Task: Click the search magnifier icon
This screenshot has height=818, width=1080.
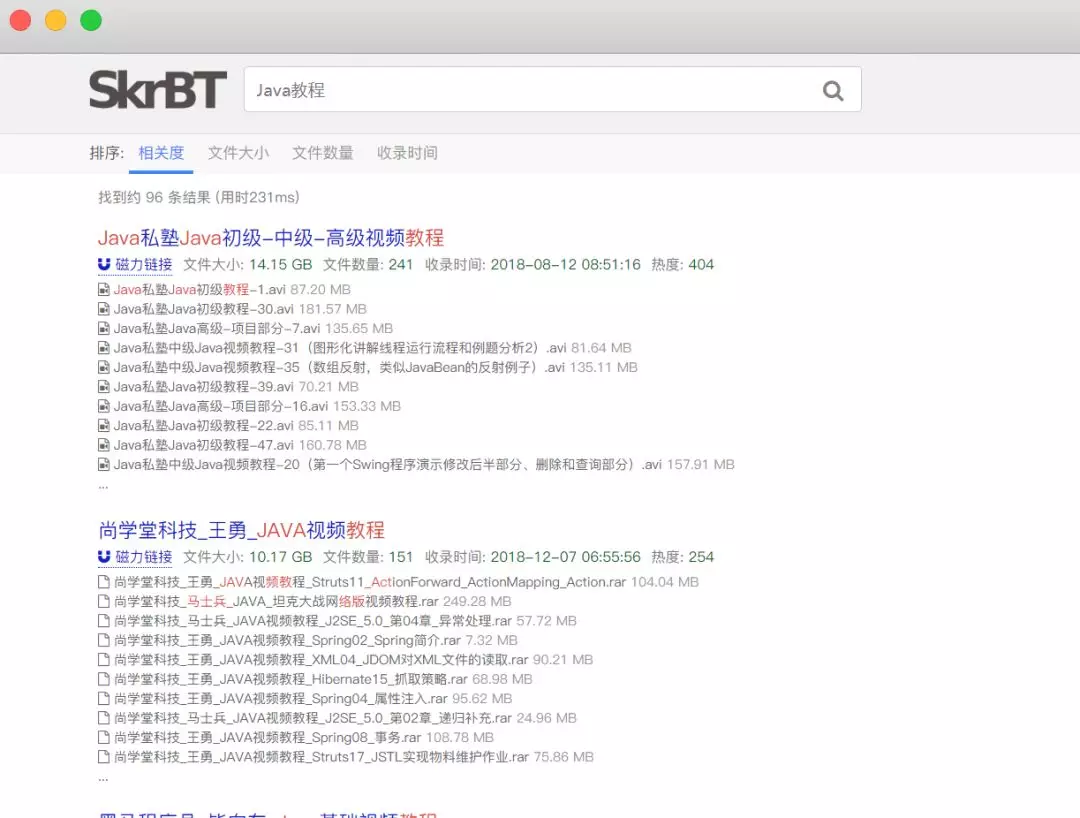Action: (833, 90)
